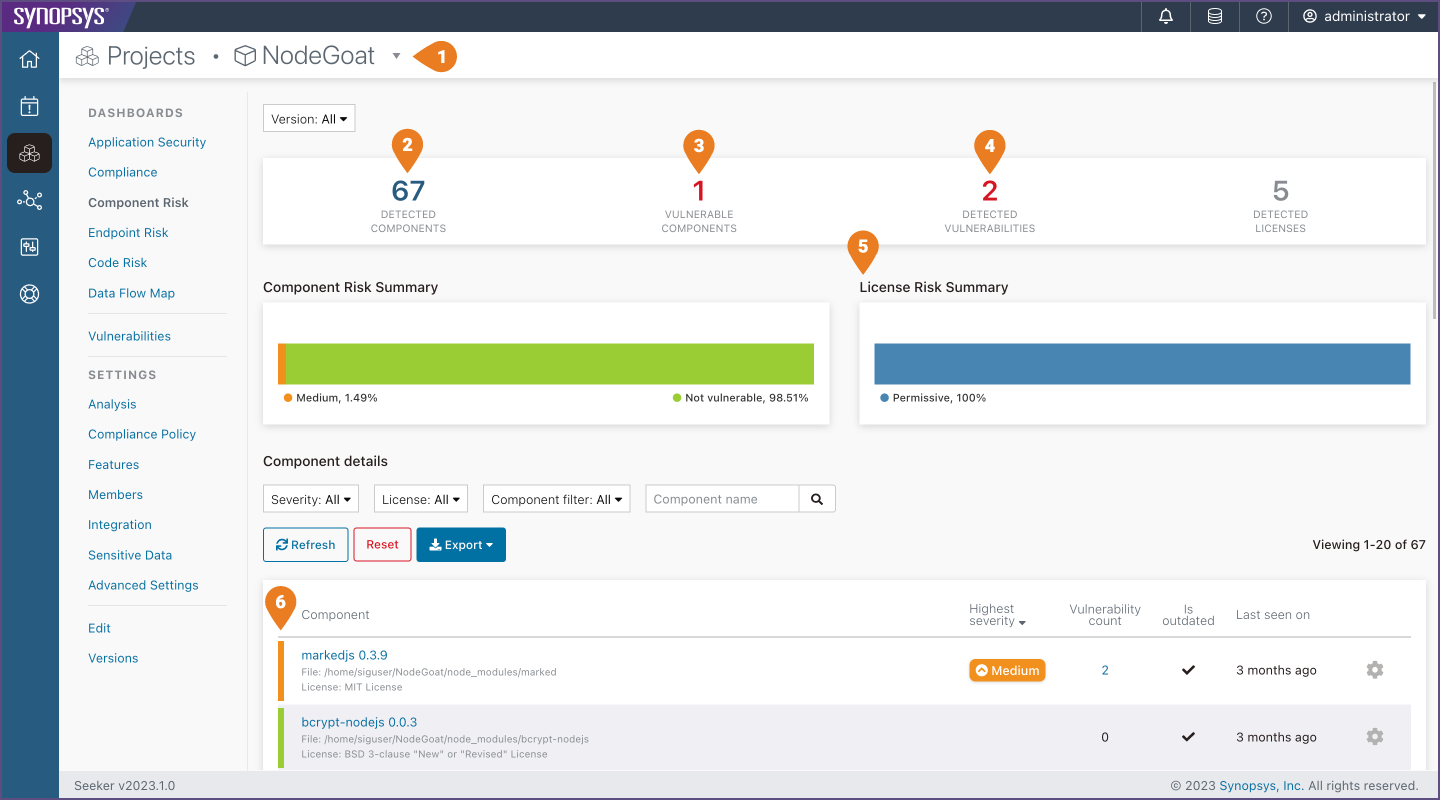This screenshot has height=800, width=1440.
Task: Open the help question mark icon
Action: [1264, 16]
